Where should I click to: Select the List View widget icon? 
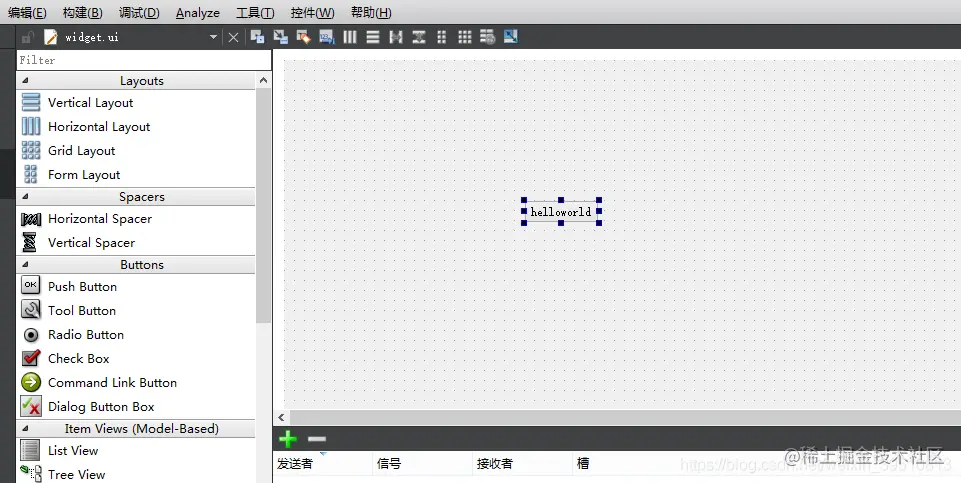pos(31,451)
